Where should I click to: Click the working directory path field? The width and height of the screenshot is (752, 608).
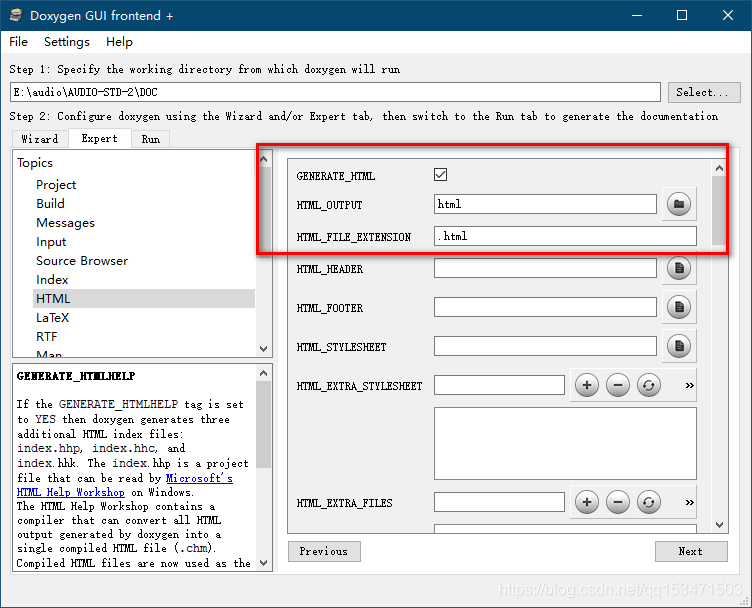coord(335,92)
